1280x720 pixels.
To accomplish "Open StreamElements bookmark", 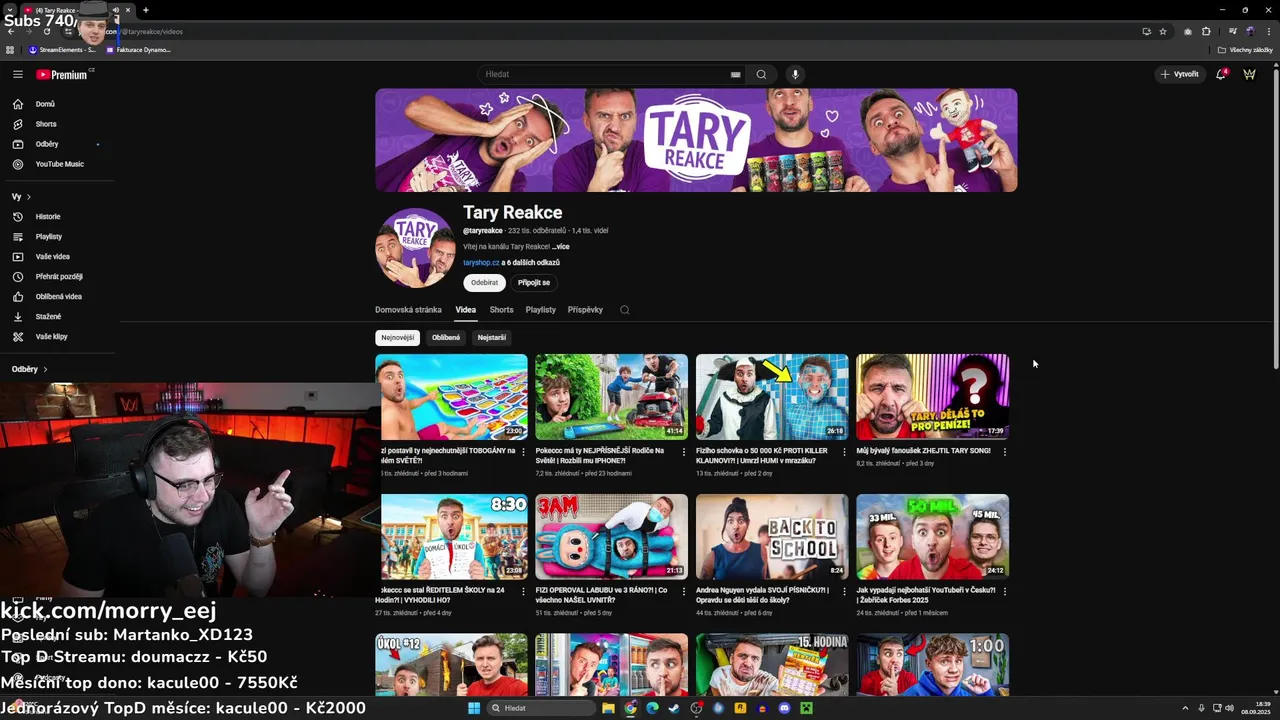I will coord(62,50).
